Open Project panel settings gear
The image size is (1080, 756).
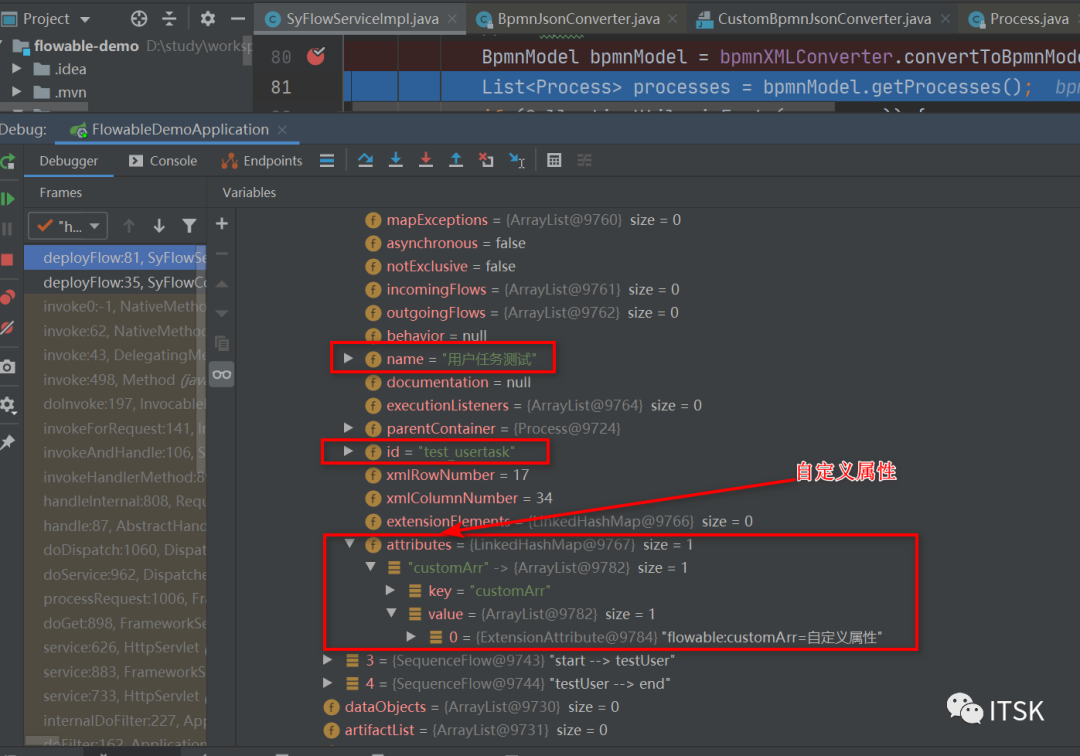click(207, 19)
